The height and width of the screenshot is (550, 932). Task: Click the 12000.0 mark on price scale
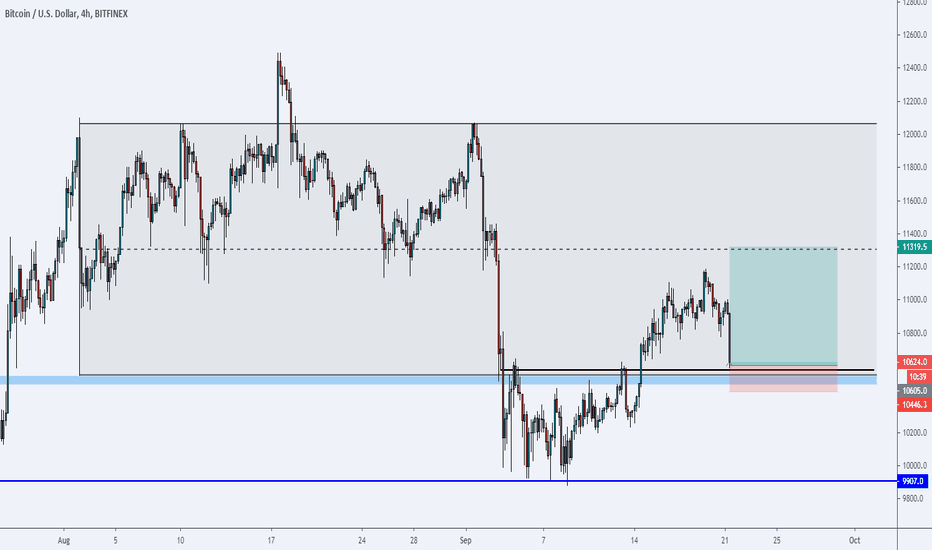[915, 134]
